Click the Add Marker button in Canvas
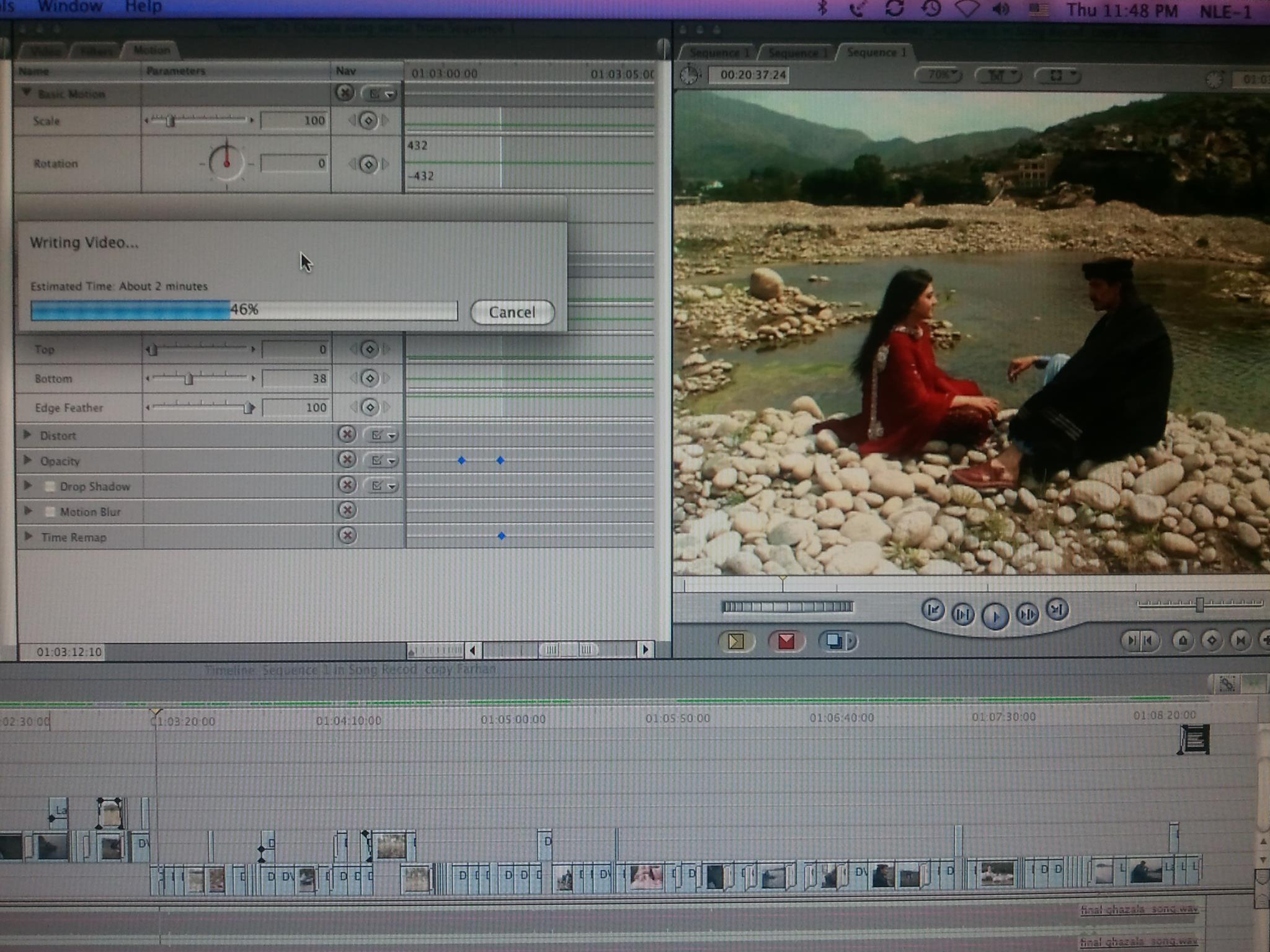The height and width of the screenshot is (952, 1270). pyautogui.click(x=1182, y=641)
